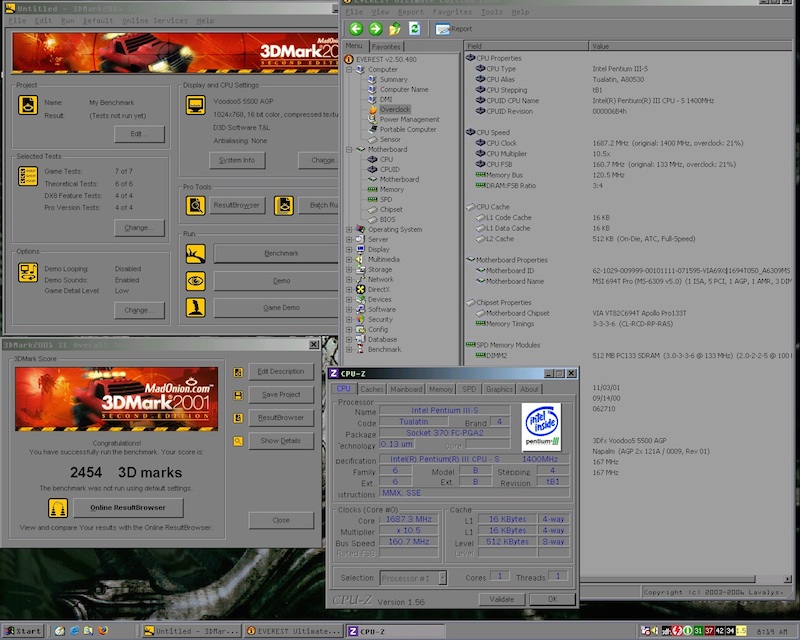The width and height of the screenshot is (800, 640).
Task: Switch to the CPU-Z taskbar button
Action: point(395,631)
